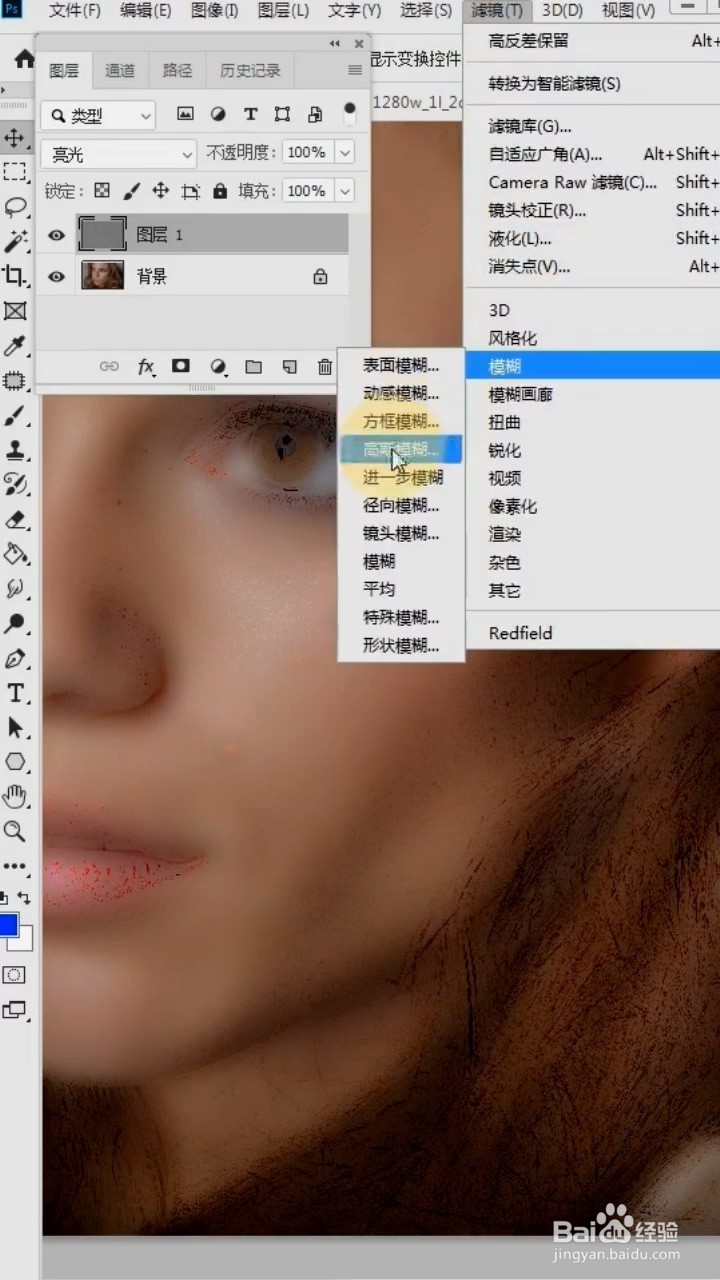Screen dimensions: 720x1280
Task: Toggle smart object layer filter
Action: click(x=315, y=114)
